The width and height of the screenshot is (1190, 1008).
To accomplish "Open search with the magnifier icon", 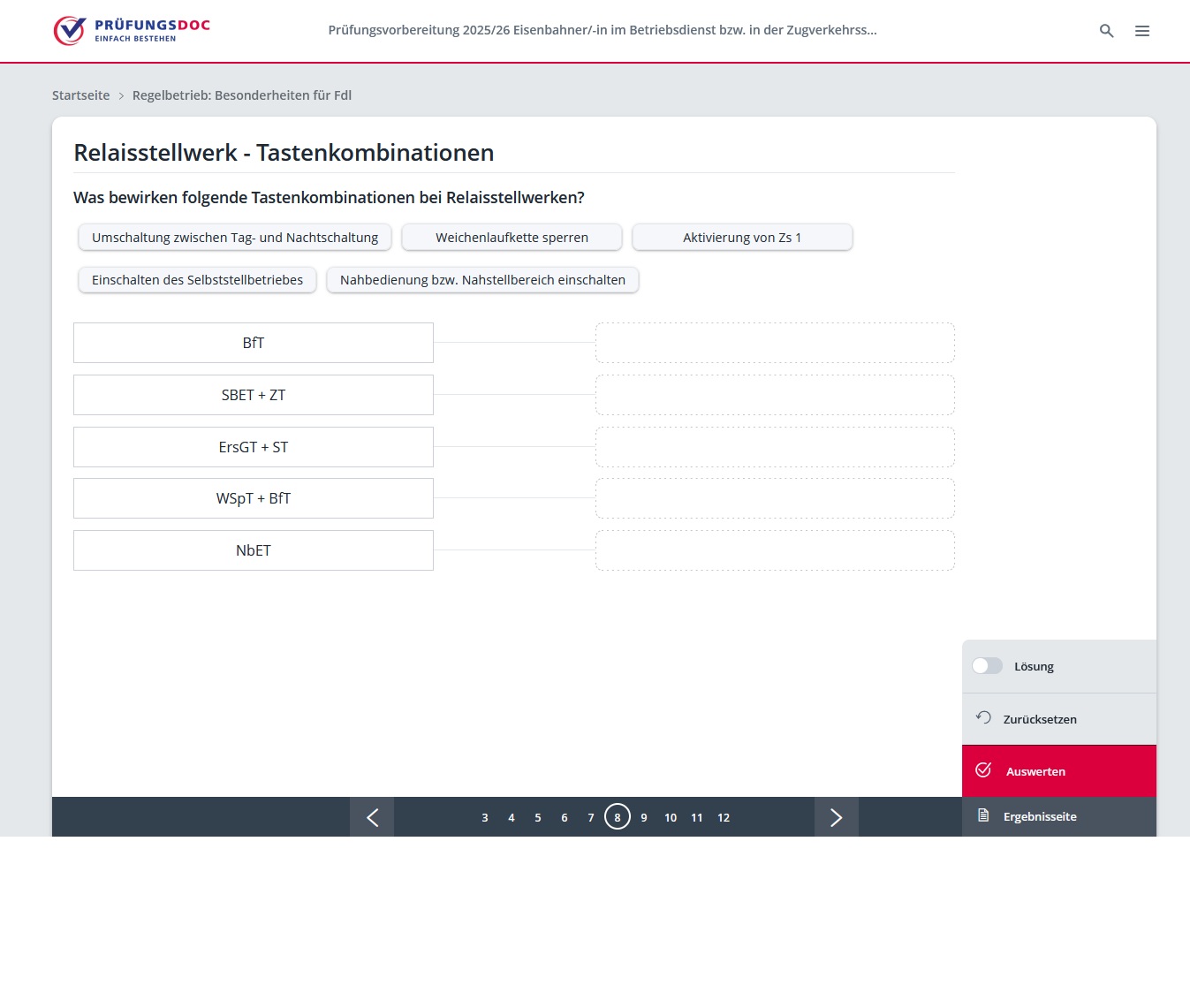I will (1106, 31).
